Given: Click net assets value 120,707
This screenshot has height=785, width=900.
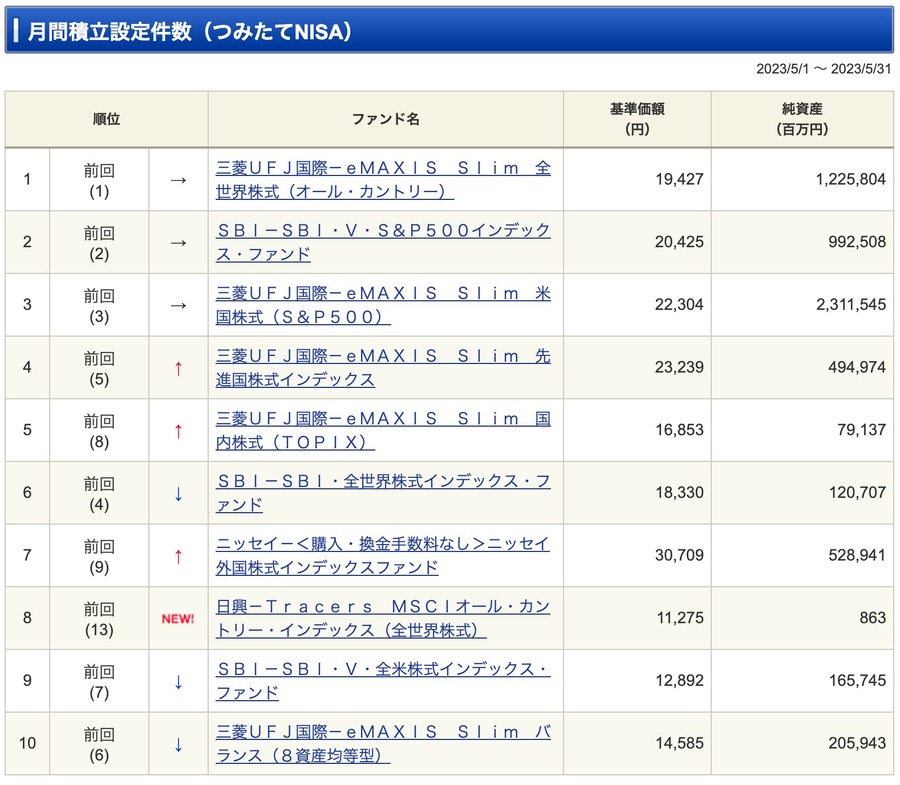Looking at the screenshot, I should [858, 492].
